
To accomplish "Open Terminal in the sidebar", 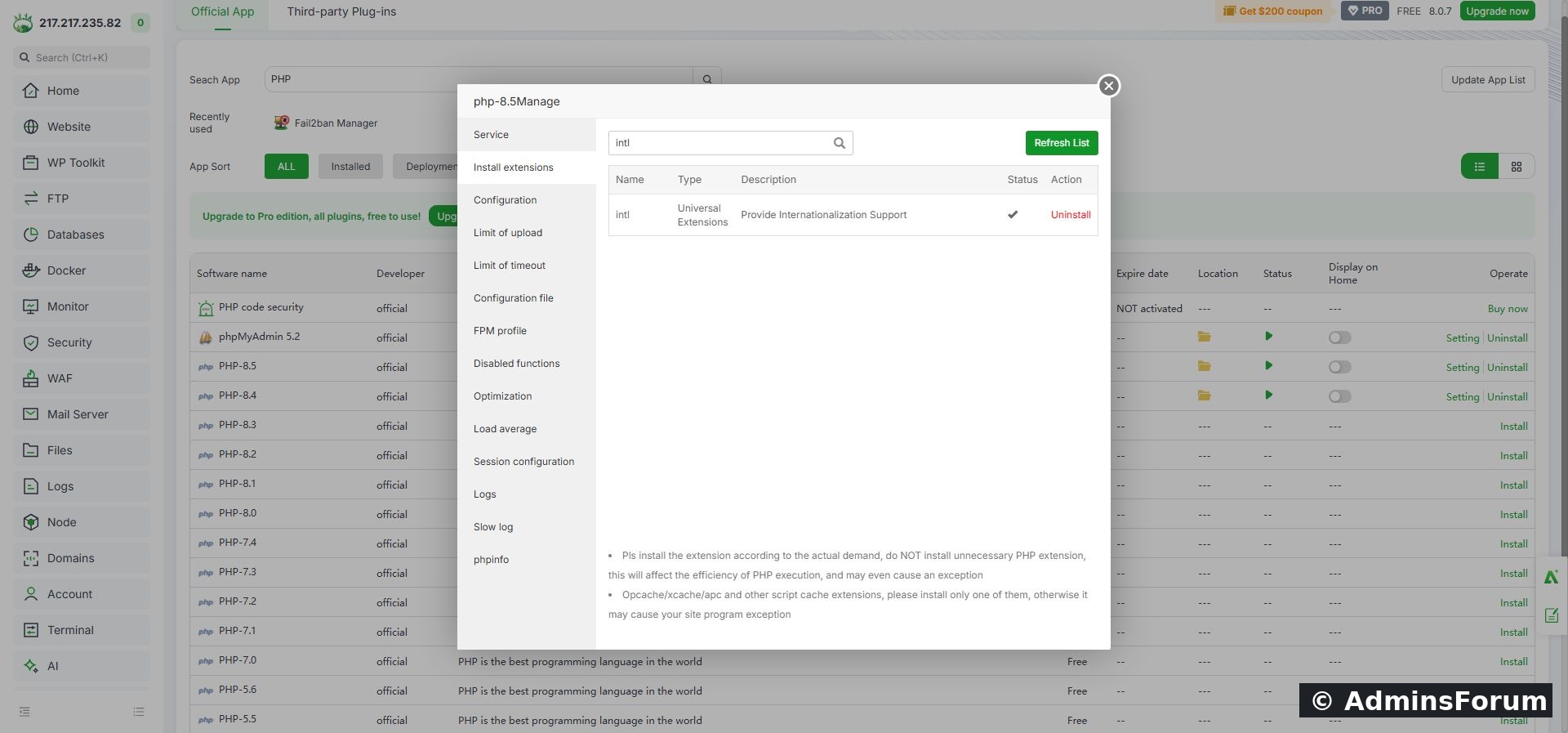I will pyautogui.click(x=82, y=630).
